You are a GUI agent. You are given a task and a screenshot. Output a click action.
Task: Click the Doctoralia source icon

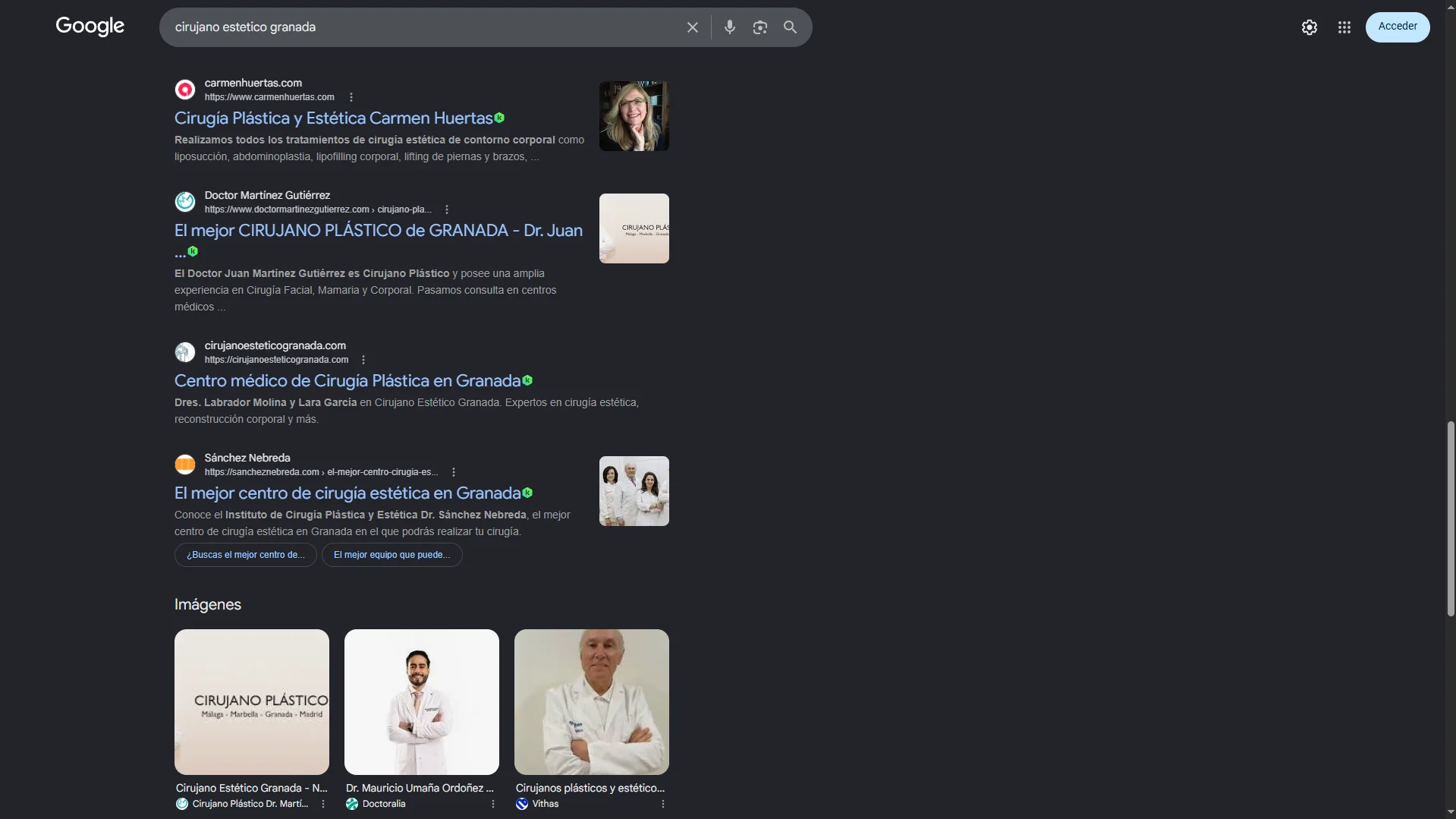click(x=352, y=804)
